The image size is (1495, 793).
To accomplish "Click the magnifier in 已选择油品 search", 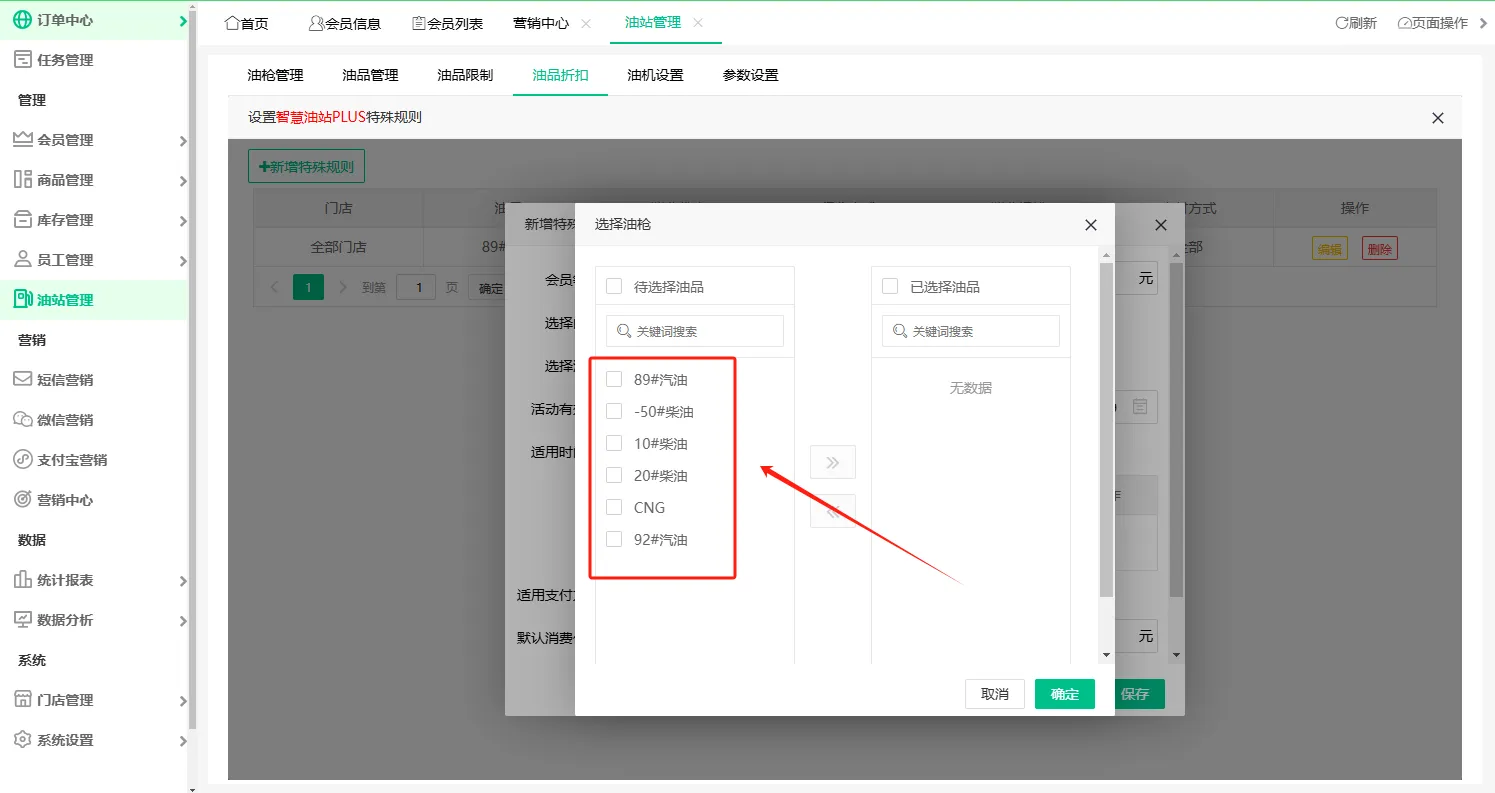I will point(900,331).
